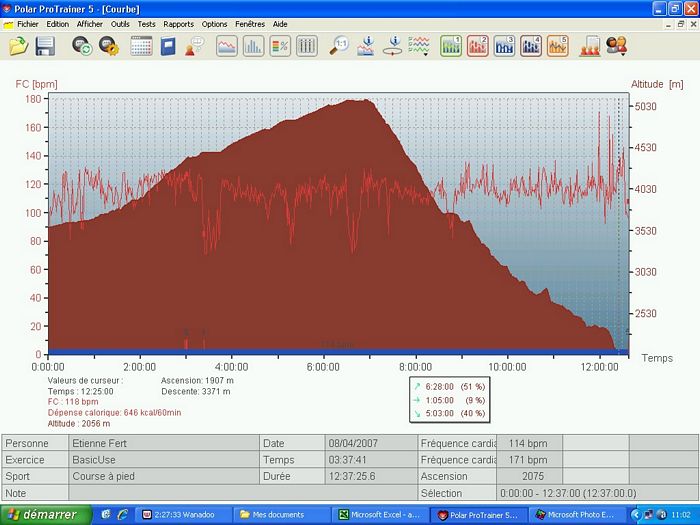Select the percent bar chart icon
The height and width of the screenshot is (525, 700).
click(280, 46)
